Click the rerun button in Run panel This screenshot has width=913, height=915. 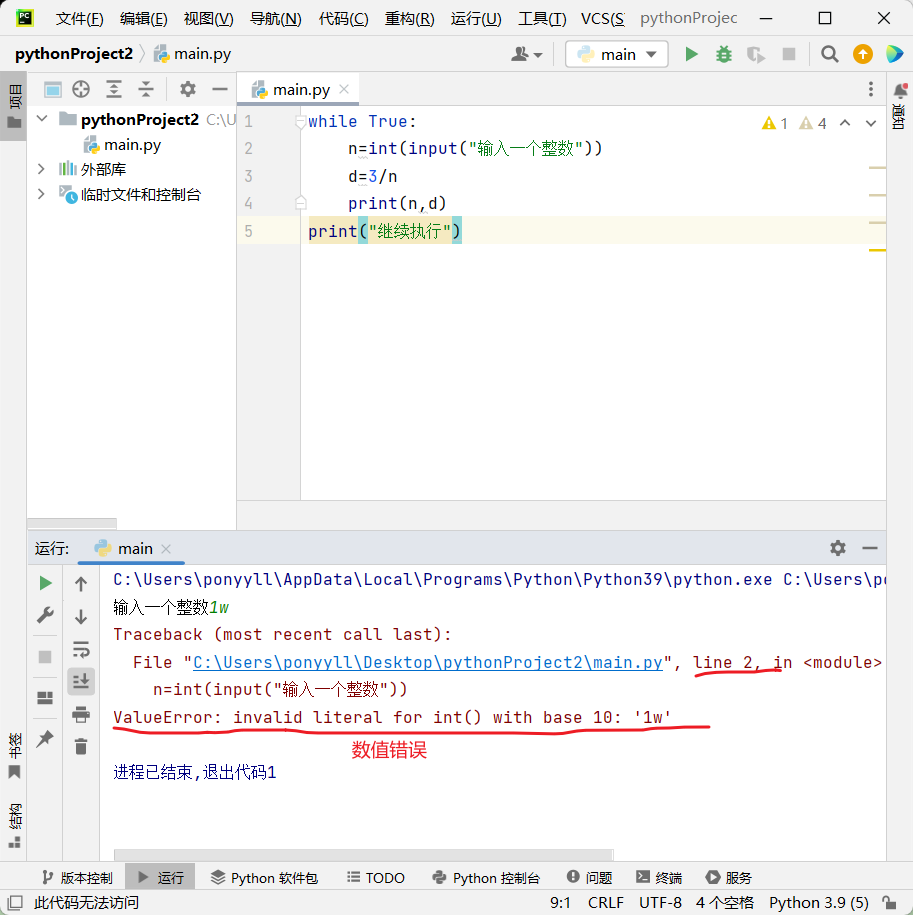45,583
